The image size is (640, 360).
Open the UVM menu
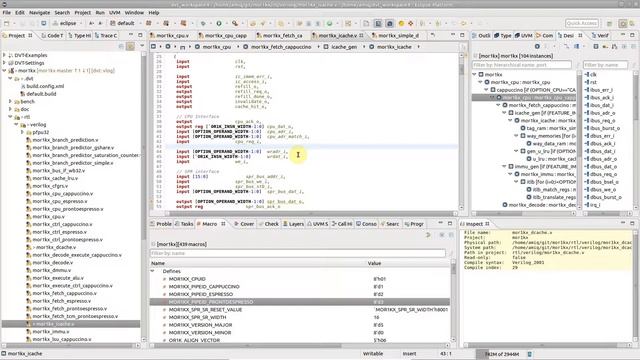[115, 13]
